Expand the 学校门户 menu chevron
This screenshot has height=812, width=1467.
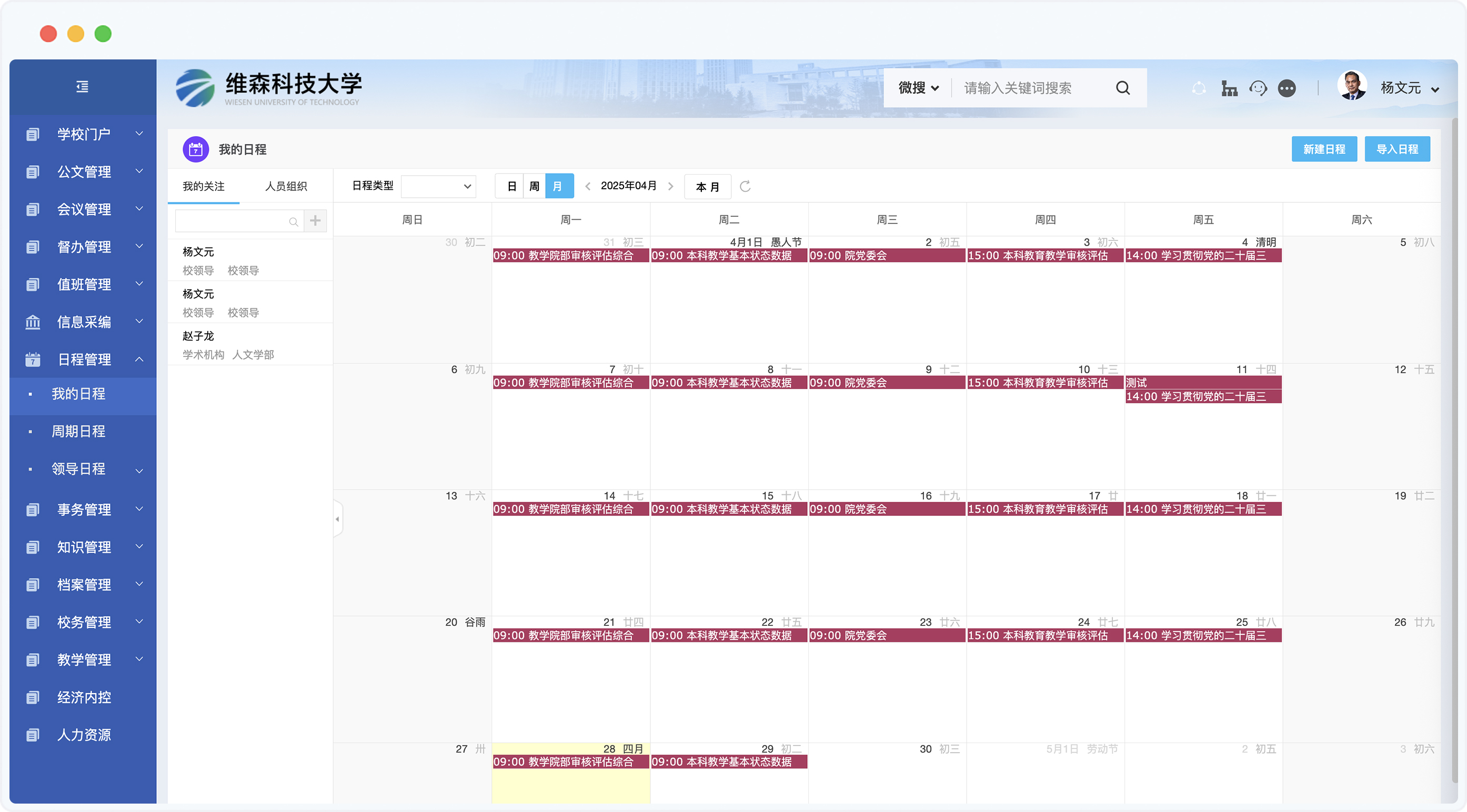click(139, 133)
